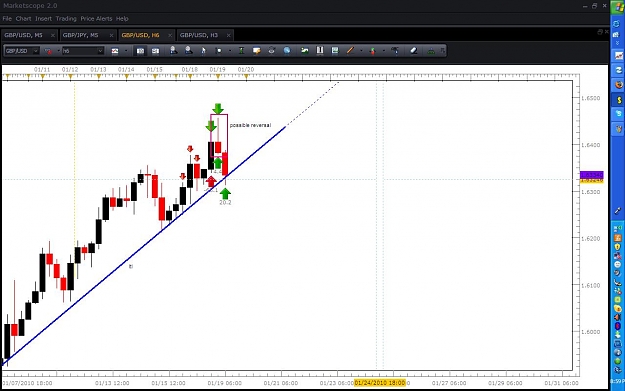Click the selected dollar sign taskbar button

tap(619, 100)
